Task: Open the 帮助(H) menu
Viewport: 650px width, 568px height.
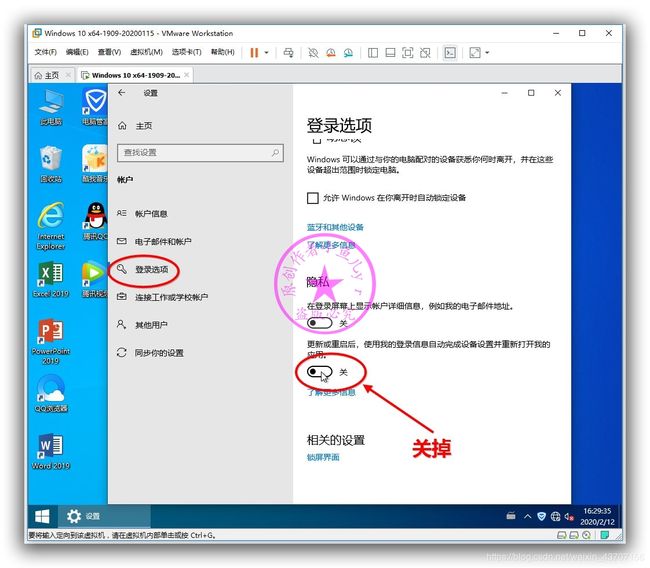Action: (x=223, y=52)
